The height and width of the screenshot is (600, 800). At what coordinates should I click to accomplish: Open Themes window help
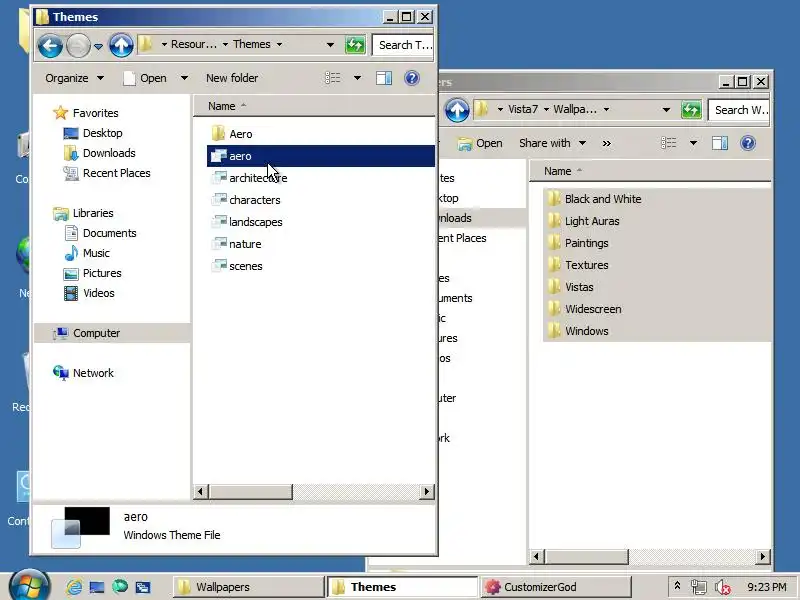(412, 78)
